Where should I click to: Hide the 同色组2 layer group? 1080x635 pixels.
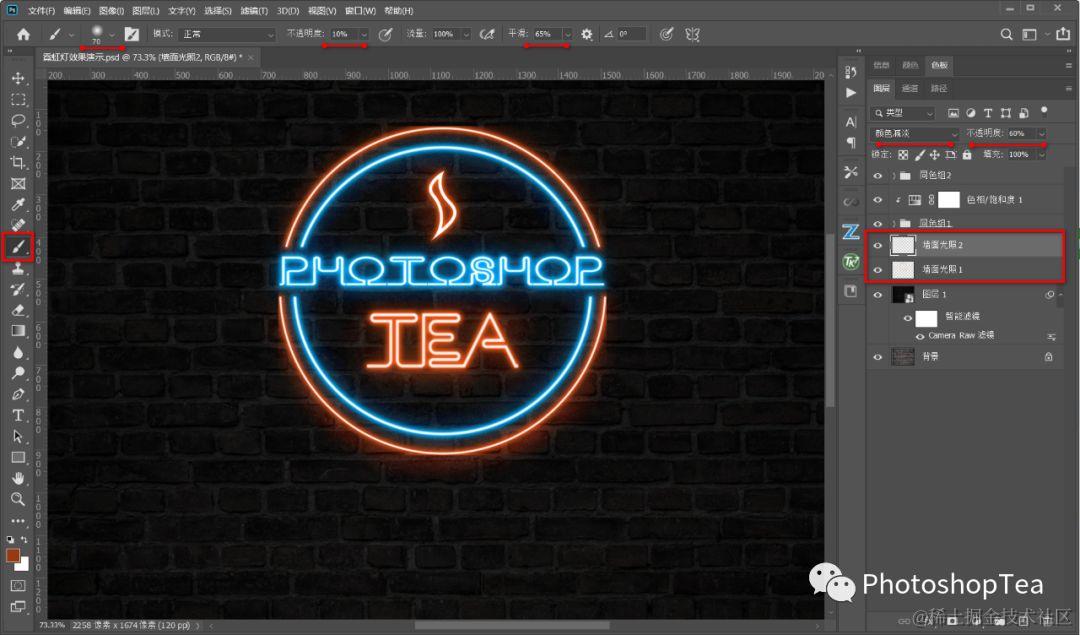point(878,176)
